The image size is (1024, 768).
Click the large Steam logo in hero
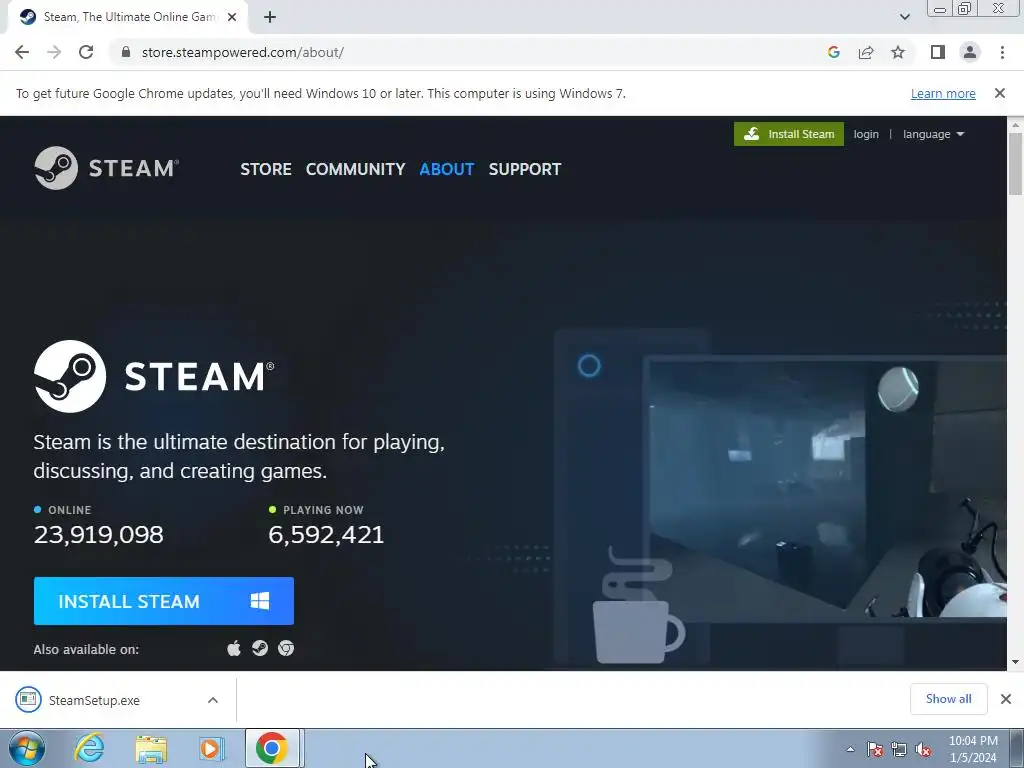(x=154, y=376)
